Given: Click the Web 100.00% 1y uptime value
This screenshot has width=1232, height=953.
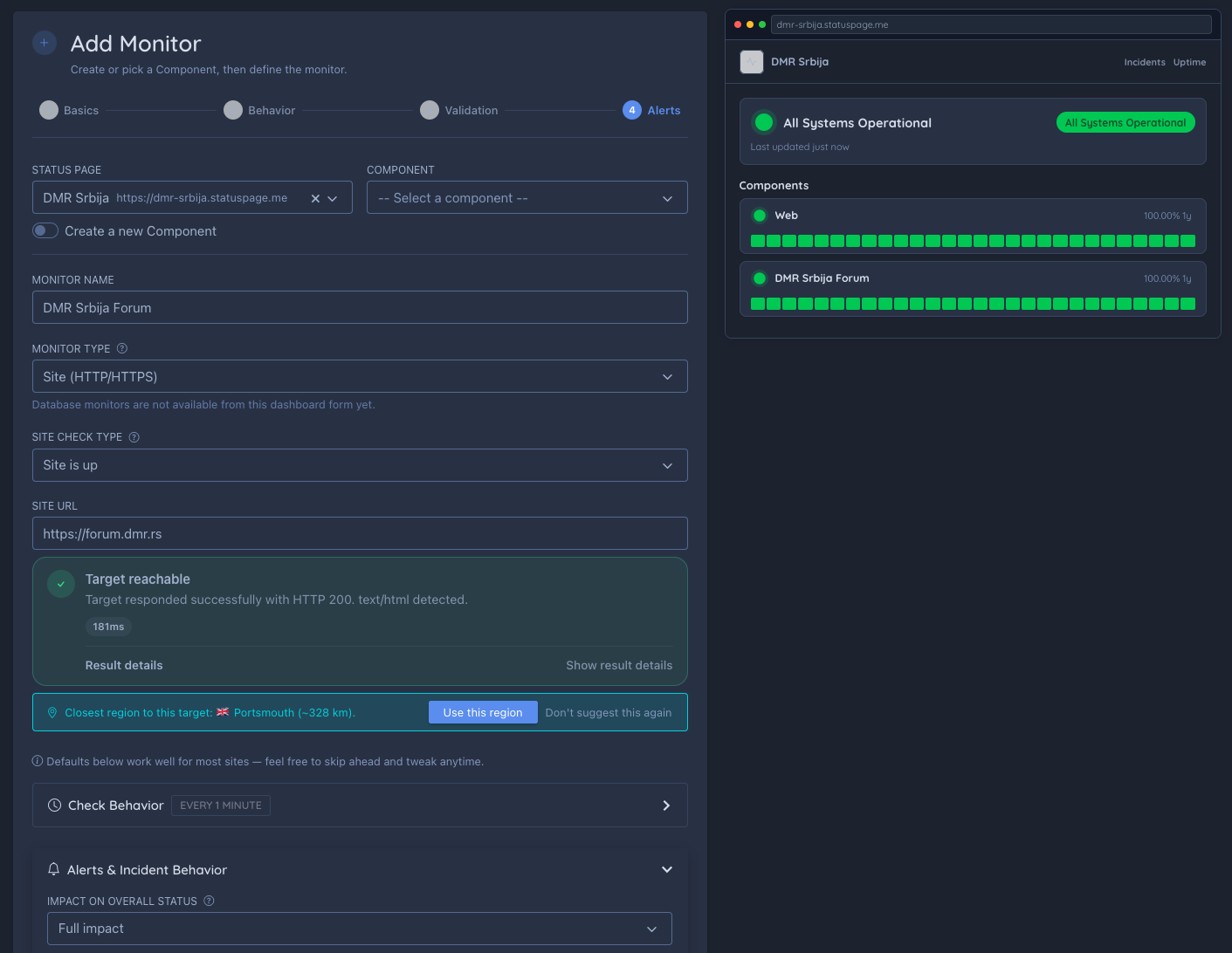Looking at the screenshot, I should (1167, 216).
